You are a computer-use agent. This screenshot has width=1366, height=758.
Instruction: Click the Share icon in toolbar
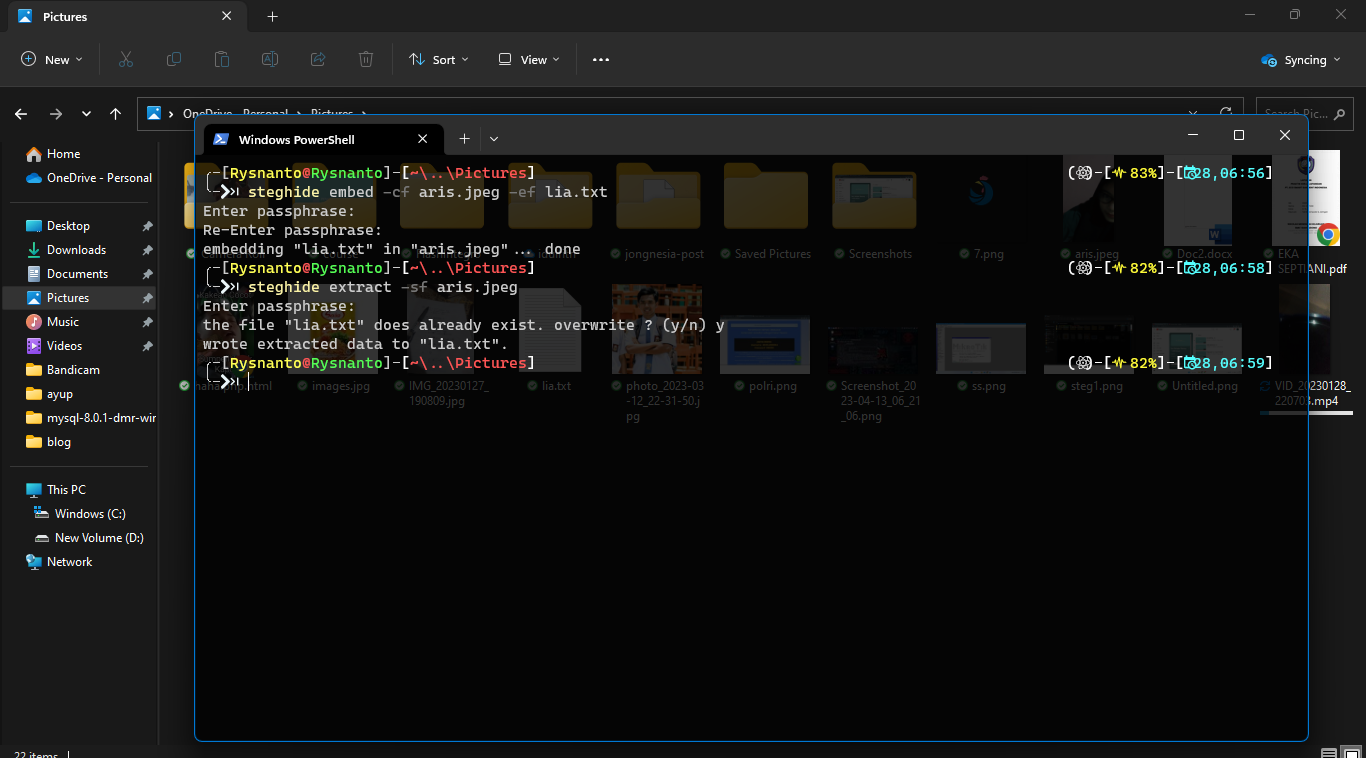click(318, 60)
